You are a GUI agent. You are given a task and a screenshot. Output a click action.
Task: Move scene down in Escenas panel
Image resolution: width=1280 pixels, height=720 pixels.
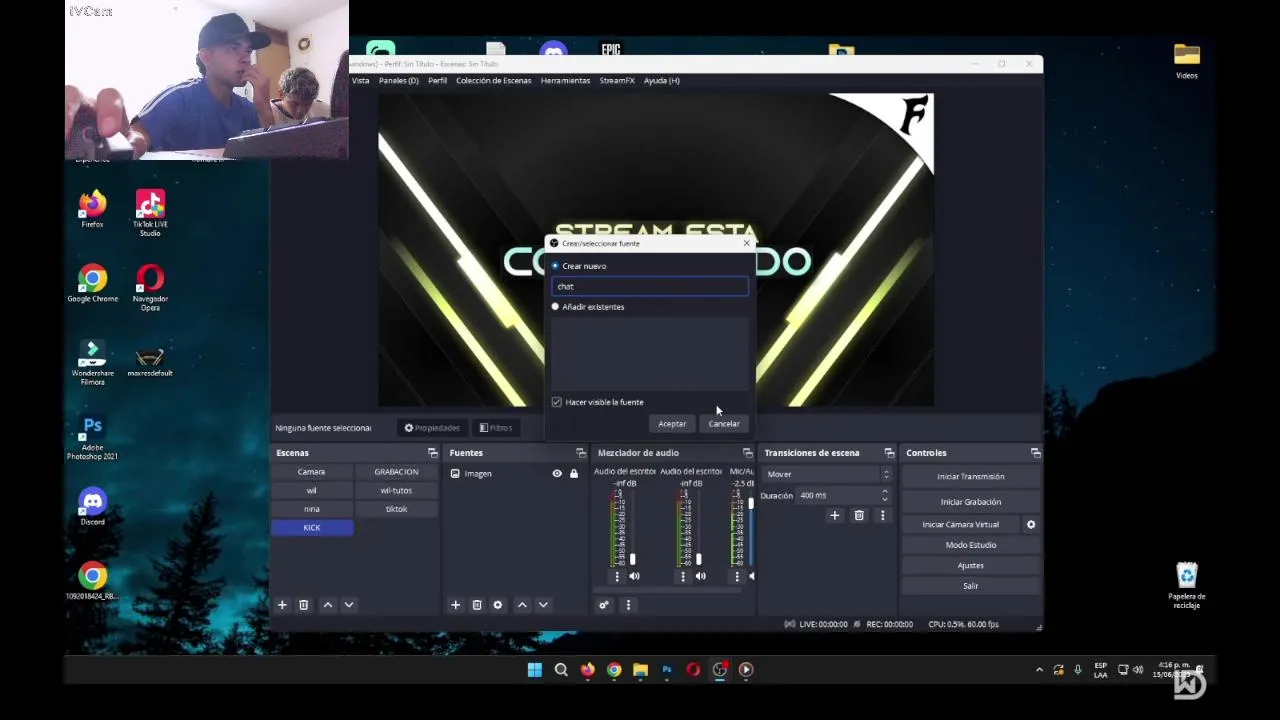tap(349, 605)
